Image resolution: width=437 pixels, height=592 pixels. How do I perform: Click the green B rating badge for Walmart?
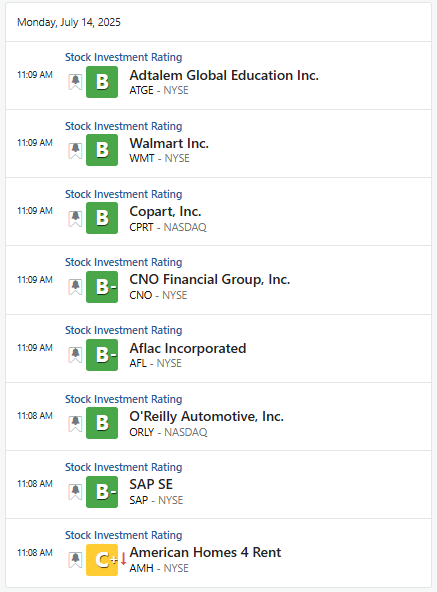[x=102, y=150]
